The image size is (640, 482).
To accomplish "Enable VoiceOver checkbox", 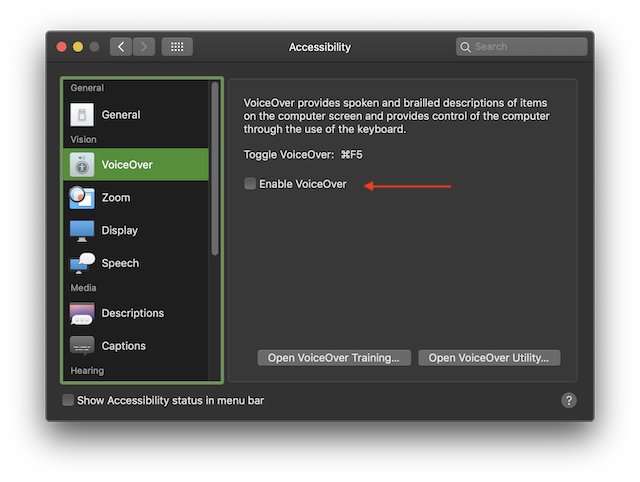I will 250,184.
